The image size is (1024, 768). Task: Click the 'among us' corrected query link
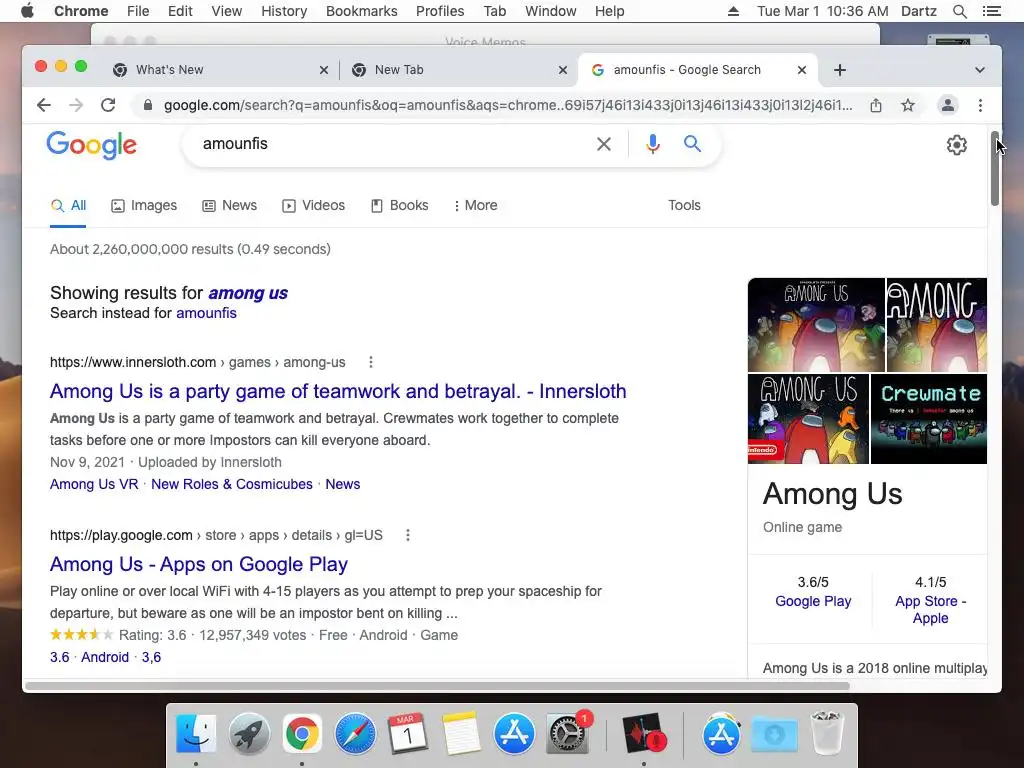point(248,293)
